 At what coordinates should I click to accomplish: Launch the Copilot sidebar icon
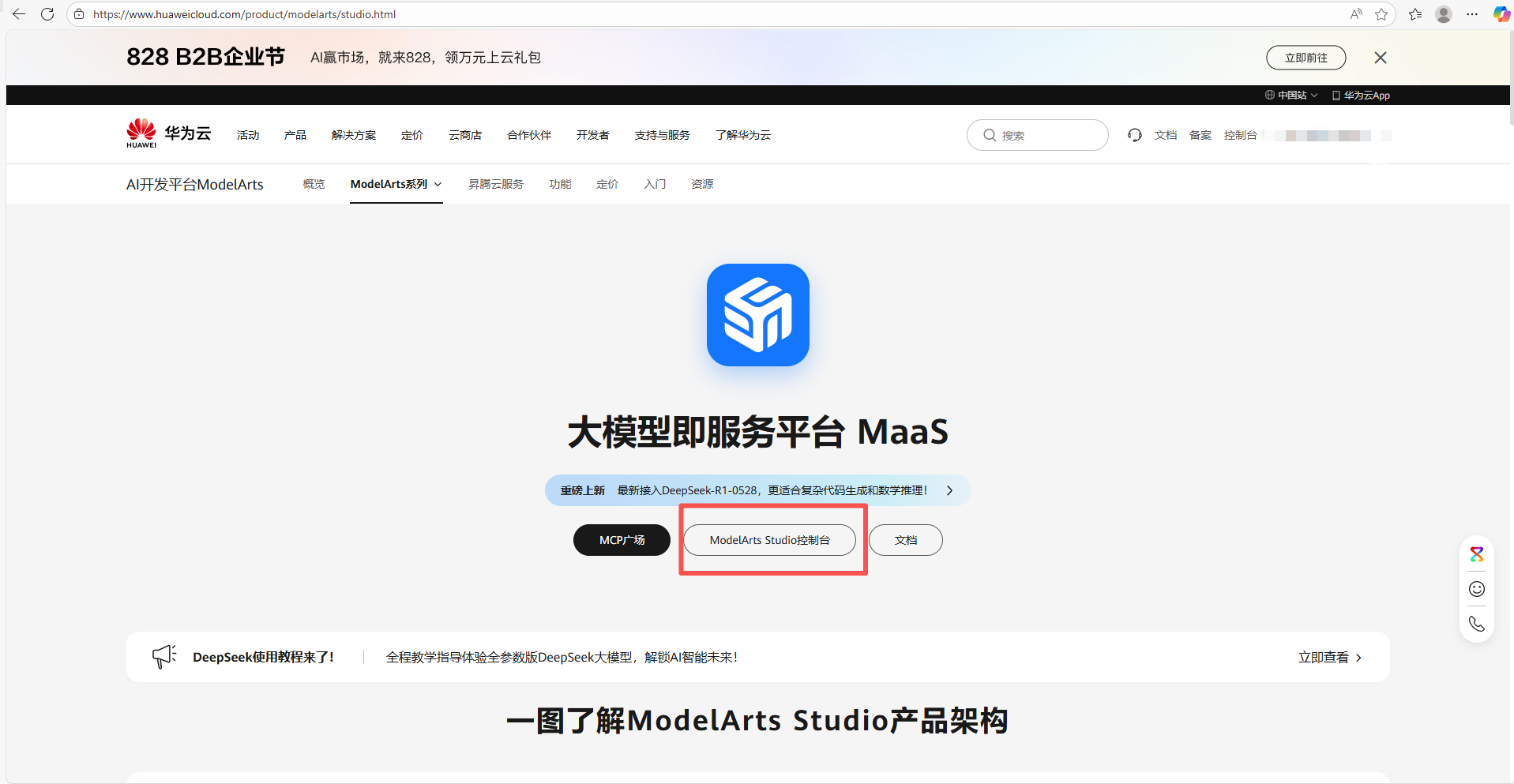pyautogui.click(x=1501, y=14)
